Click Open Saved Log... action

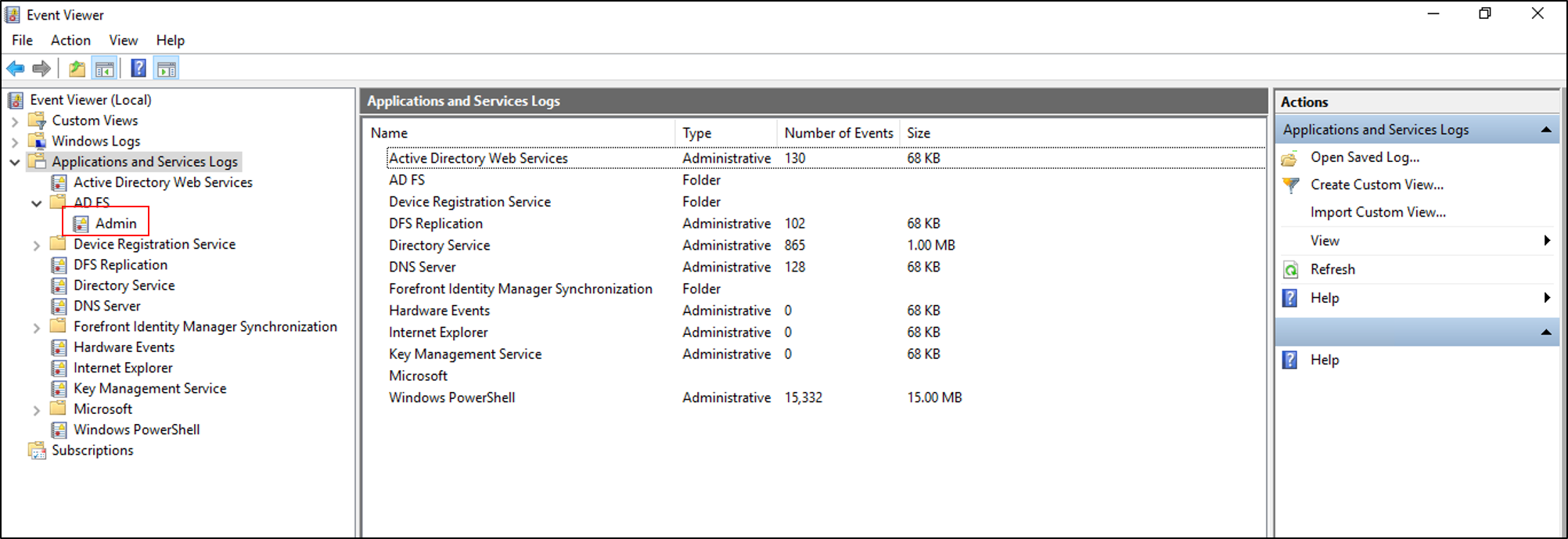1365,157
